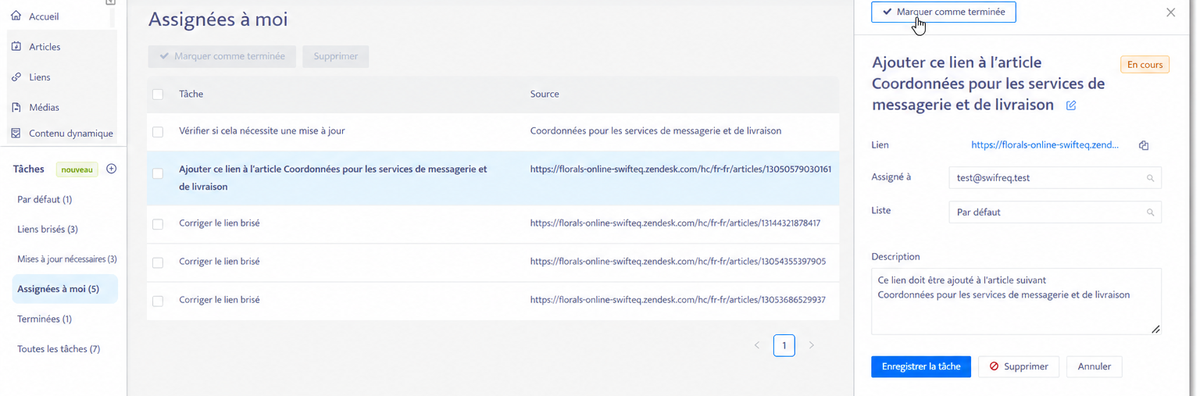Click the disabled Marquer comme terminée toolbar button
This screenshot has height=396, width=1200.
click(x=222, y=56)
